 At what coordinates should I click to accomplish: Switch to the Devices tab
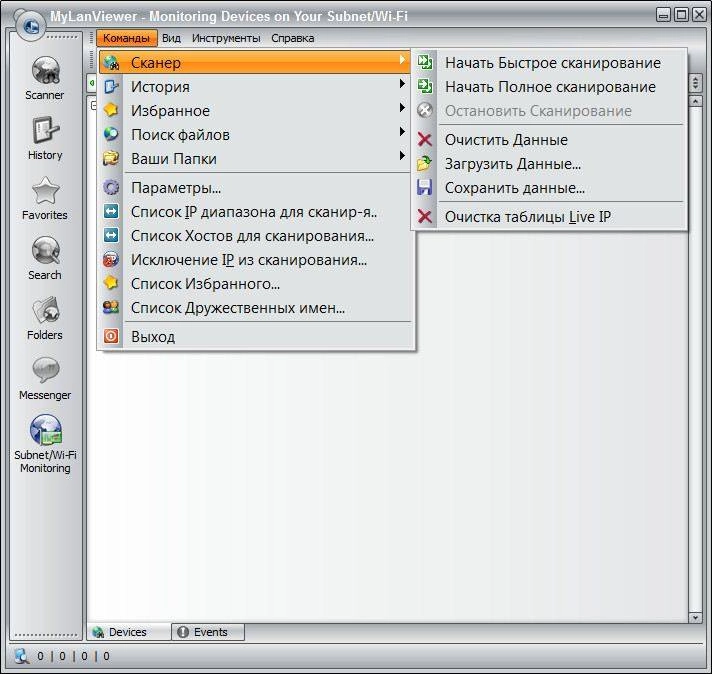tap(129, 632)
